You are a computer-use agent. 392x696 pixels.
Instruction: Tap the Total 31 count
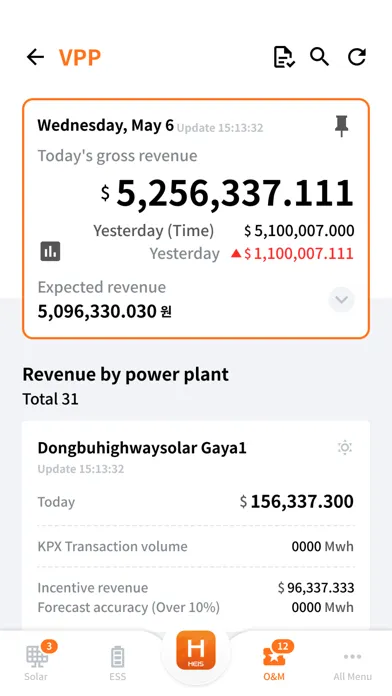pos(51,399)
